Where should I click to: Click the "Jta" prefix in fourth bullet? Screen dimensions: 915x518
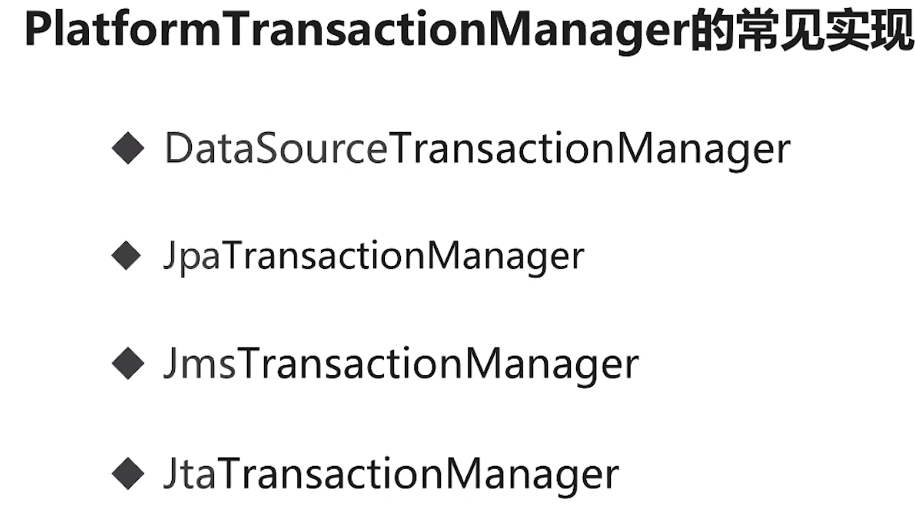tap(188, 472)
